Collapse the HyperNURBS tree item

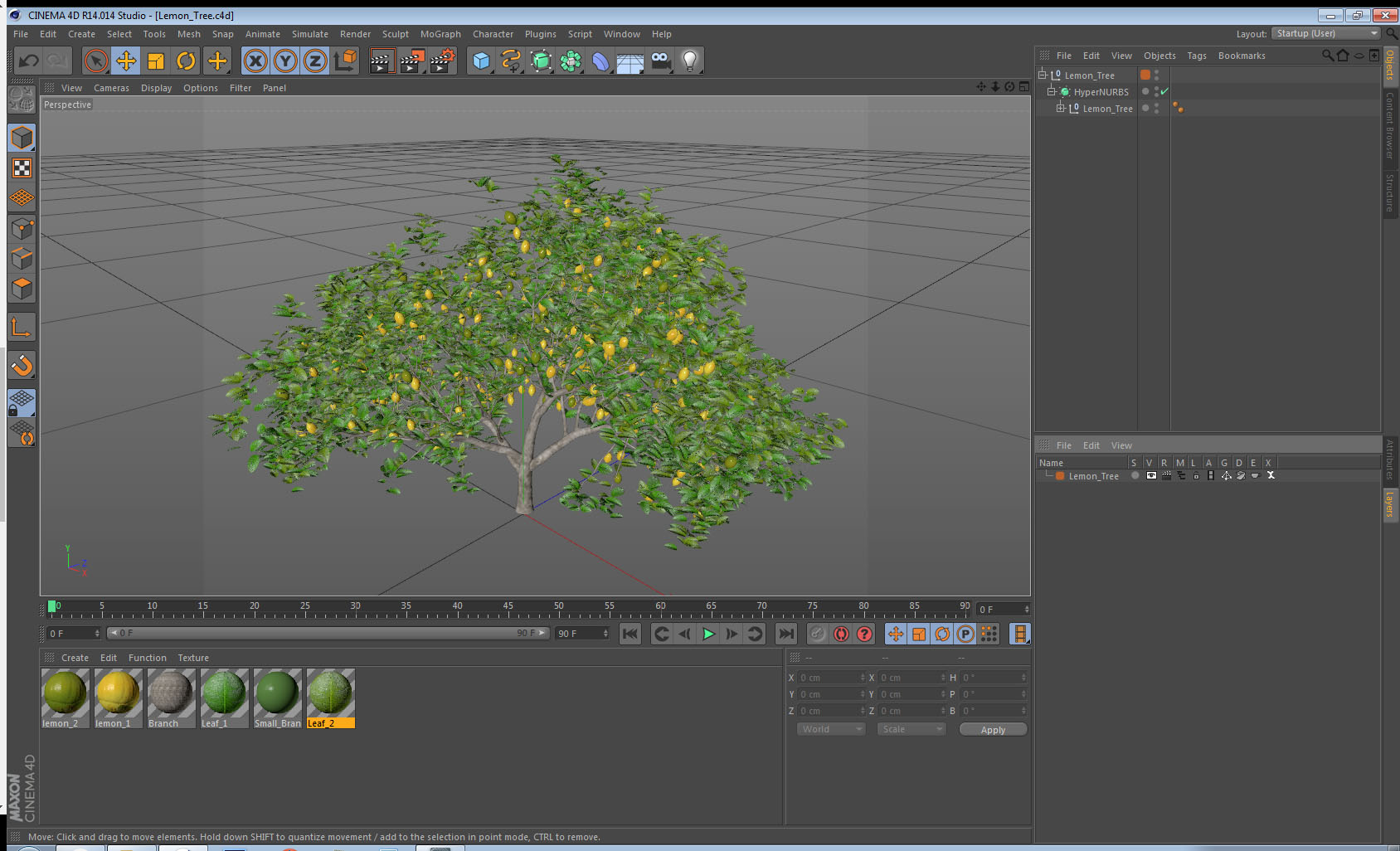1051,91
